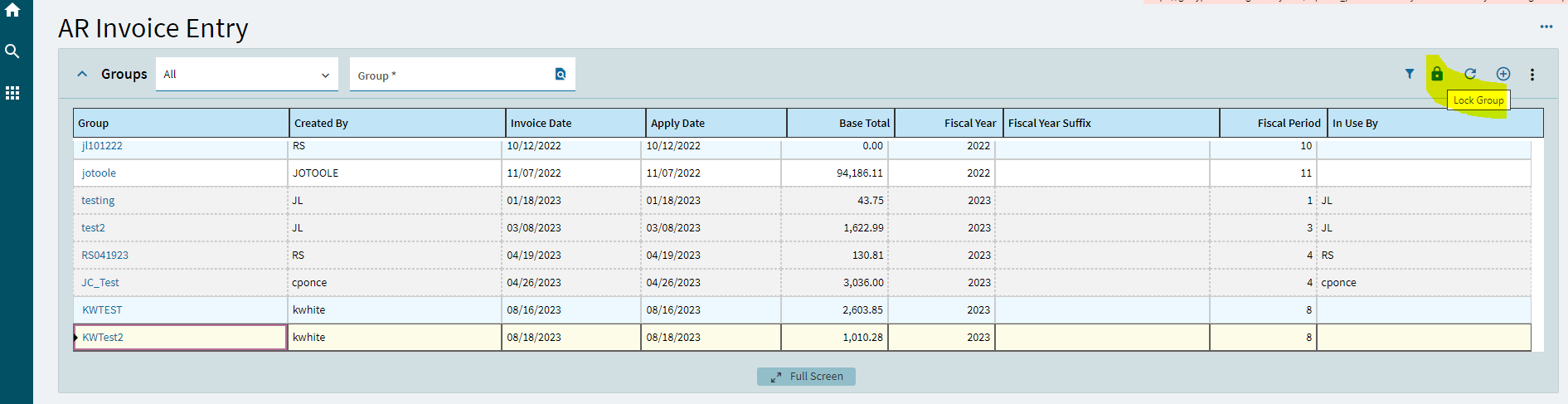The height and width of the screenshot is (404, 1568).
Task: Click the filter funnel icon
Action: pyautogui.click(x=1409, y=74)
